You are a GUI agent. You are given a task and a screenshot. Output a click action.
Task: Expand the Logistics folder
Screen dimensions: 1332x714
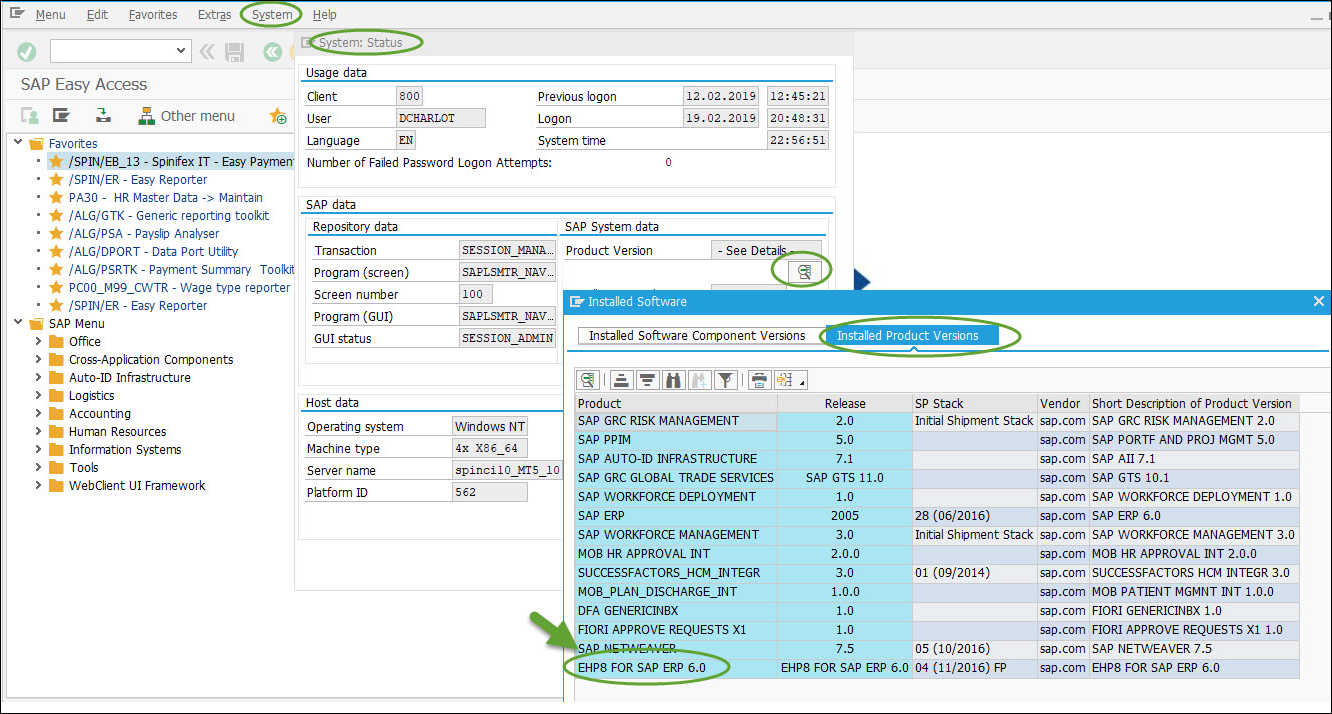[x=39, y=395]
